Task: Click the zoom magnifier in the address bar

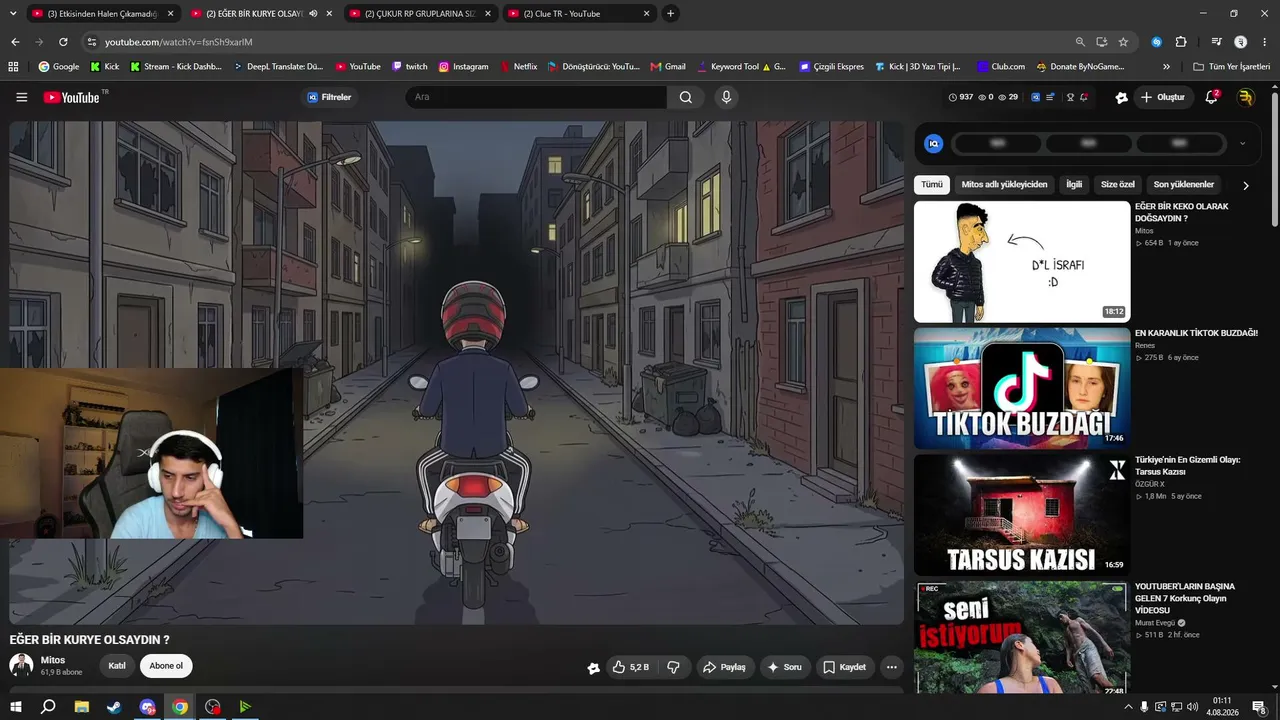Action: point(1080,42)
